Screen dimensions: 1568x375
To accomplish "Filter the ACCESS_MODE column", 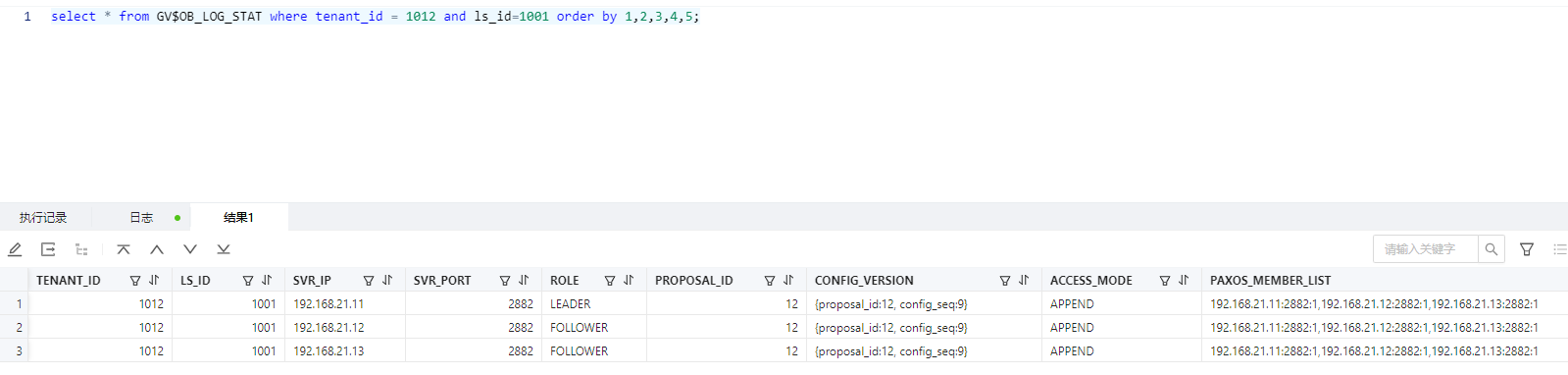I will 1165,281.
